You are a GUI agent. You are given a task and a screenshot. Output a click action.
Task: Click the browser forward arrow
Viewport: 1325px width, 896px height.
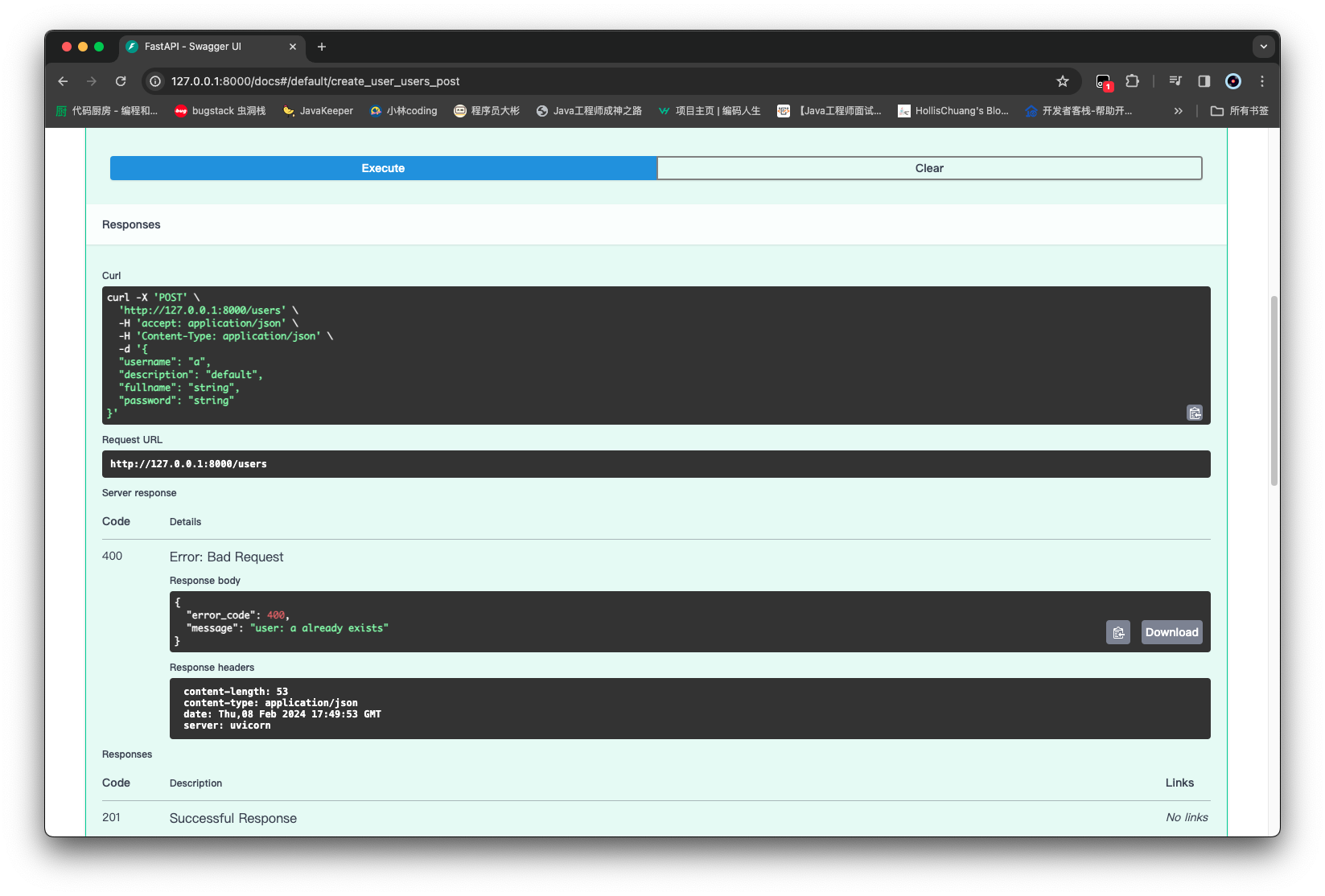pyautogui.click(x=92, y=81)
